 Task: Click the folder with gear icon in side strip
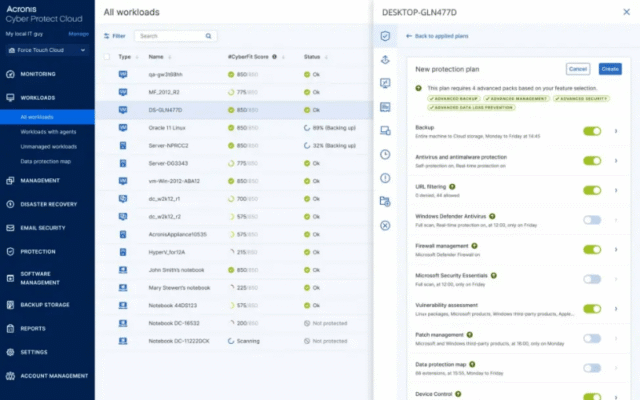(x=385, y=201)
